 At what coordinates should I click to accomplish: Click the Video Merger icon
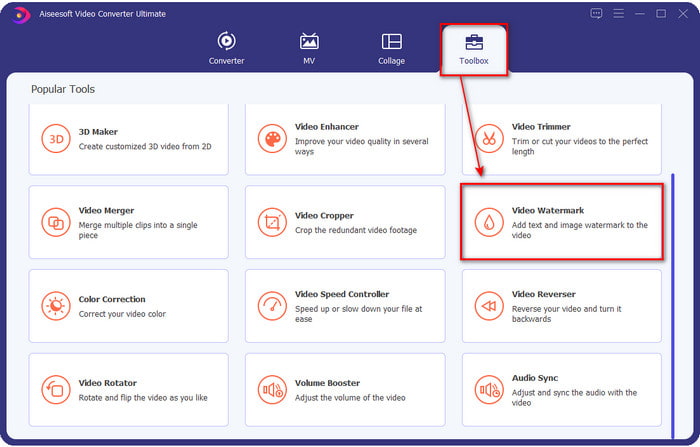pyautogui.click(x=56, y=222)
